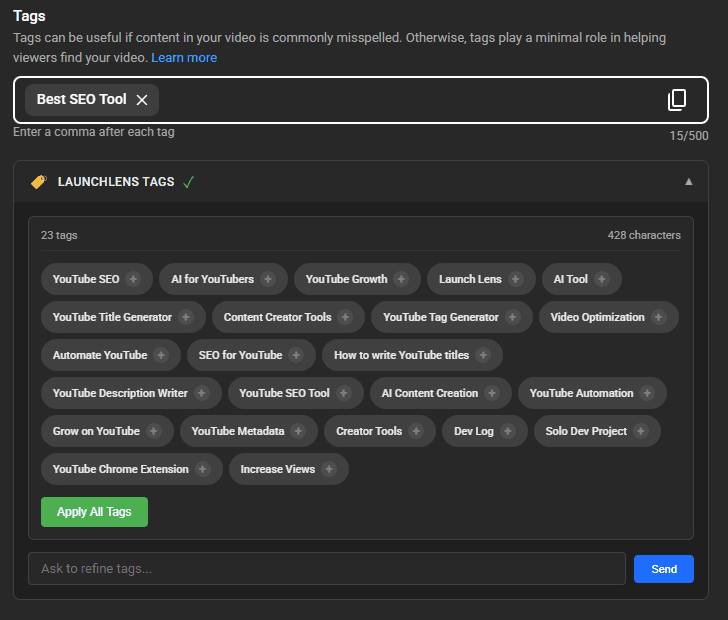Click the 428 characters count
This screenshot has width=728, height=620.
point(644,235)
